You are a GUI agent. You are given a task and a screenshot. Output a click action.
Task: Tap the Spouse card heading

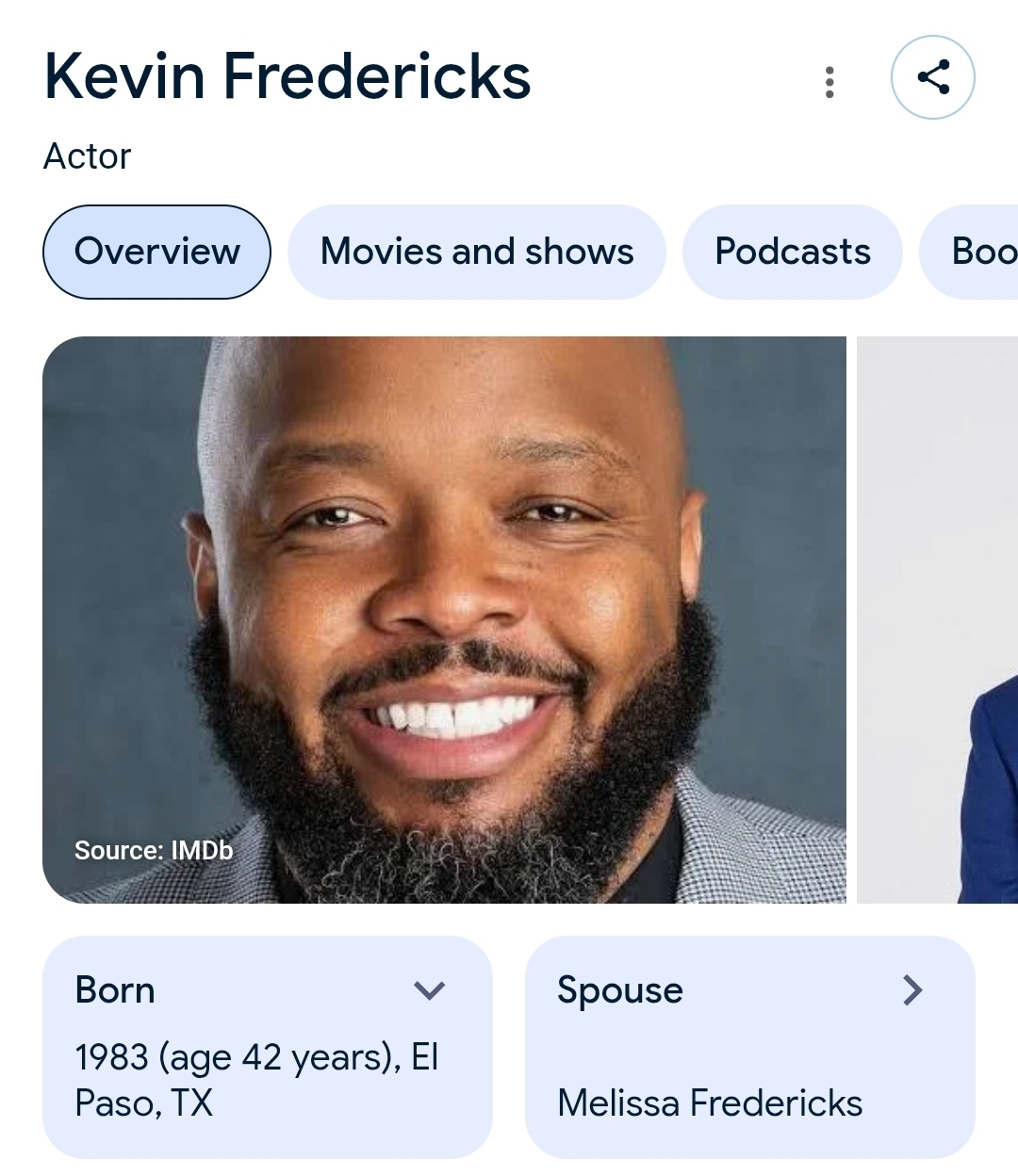pyautogui.click(x=620, y=990)
